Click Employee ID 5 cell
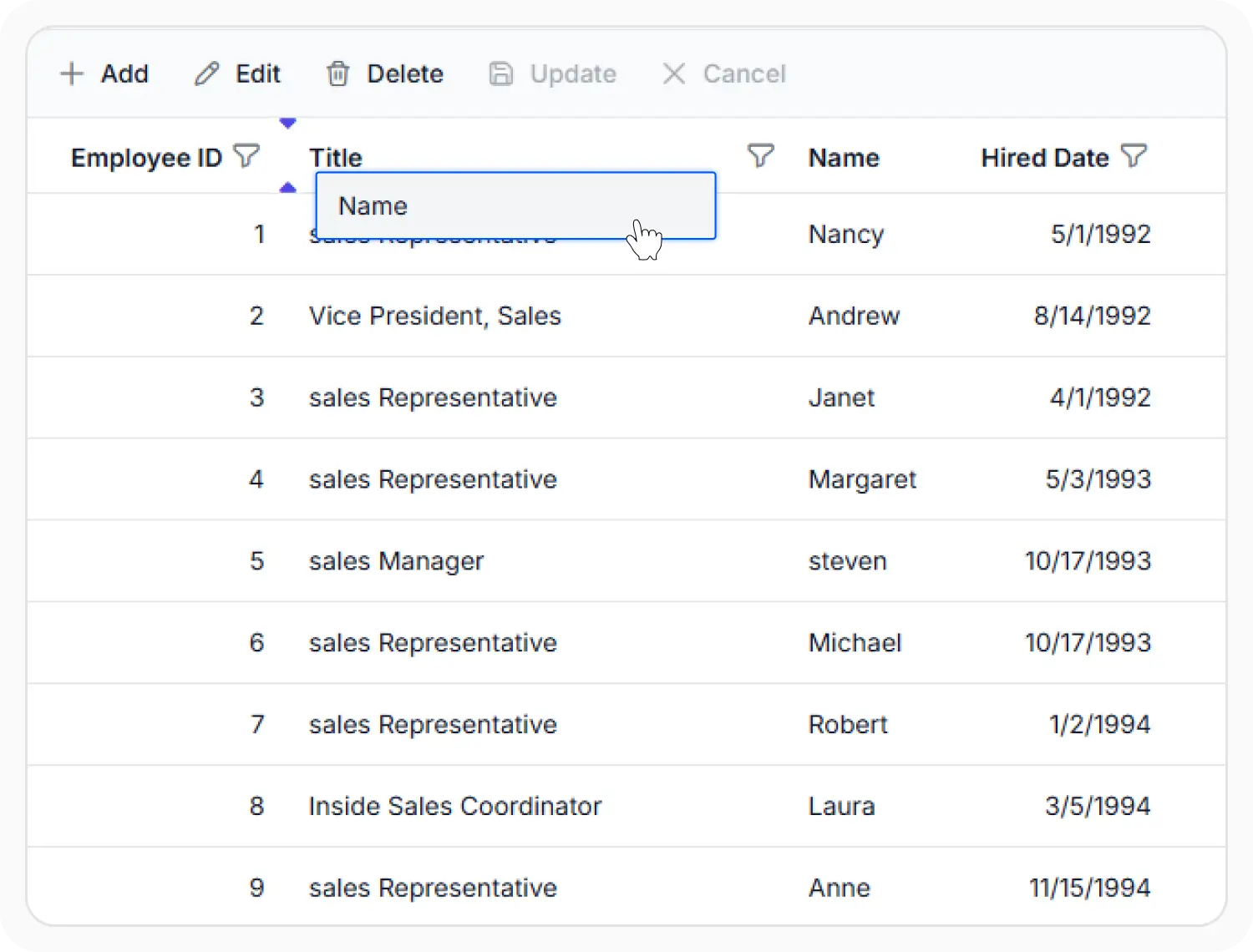 [x=256, y=561]
